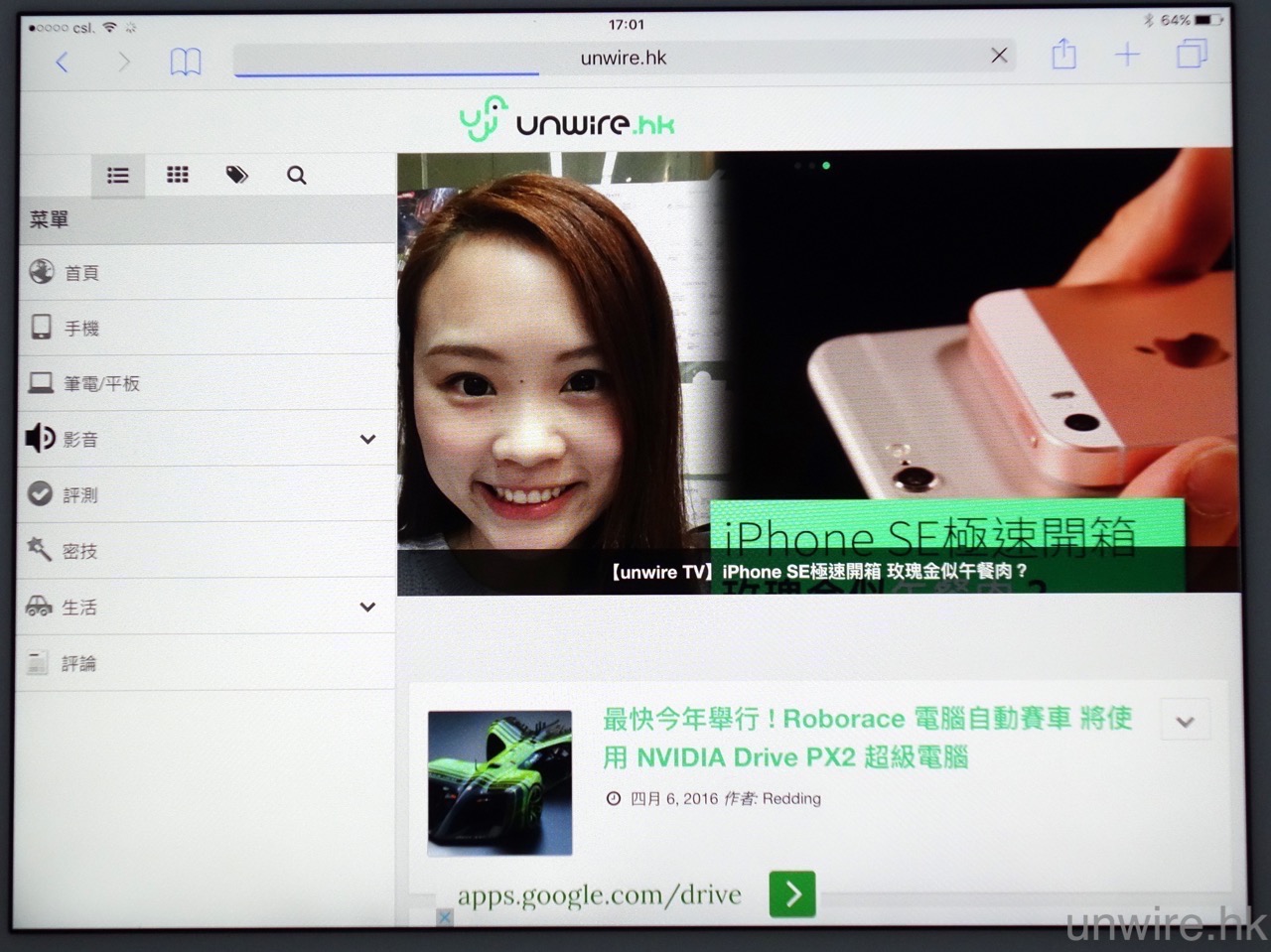Show all open tabs overview icon
The width and height of the screenshot is (1271, 952).
pos(1191,54)
